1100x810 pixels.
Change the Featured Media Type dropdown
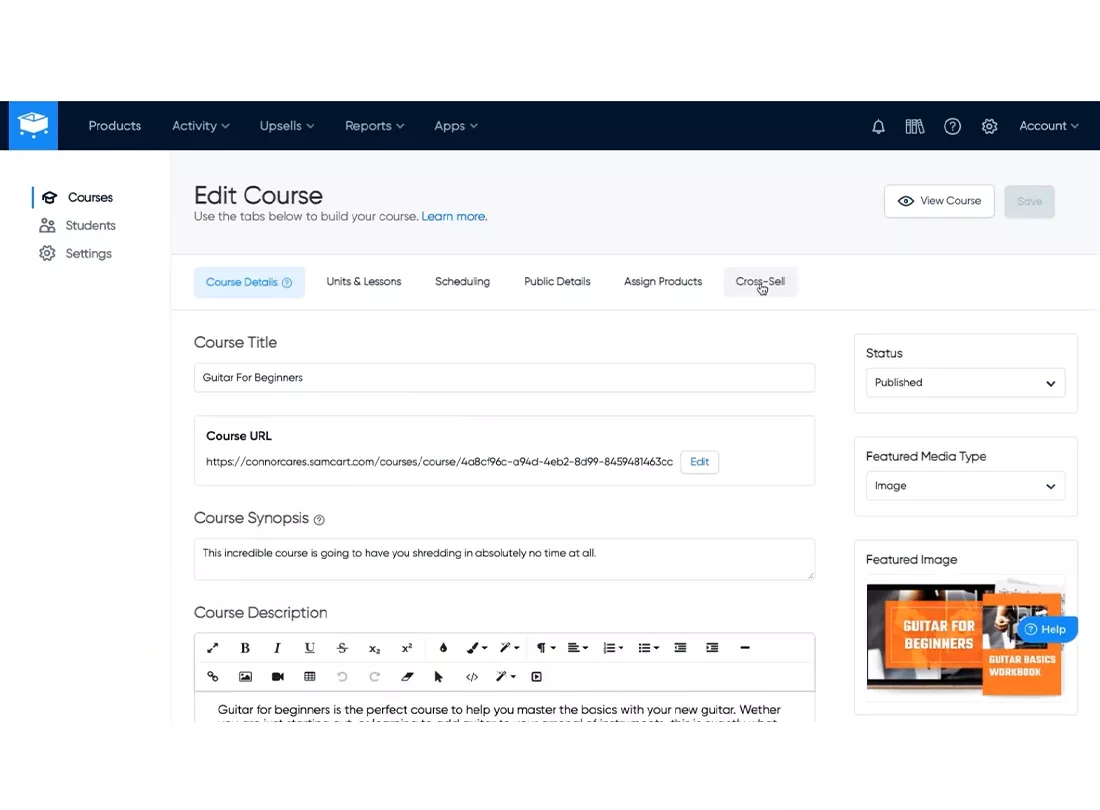click(964, 485)
